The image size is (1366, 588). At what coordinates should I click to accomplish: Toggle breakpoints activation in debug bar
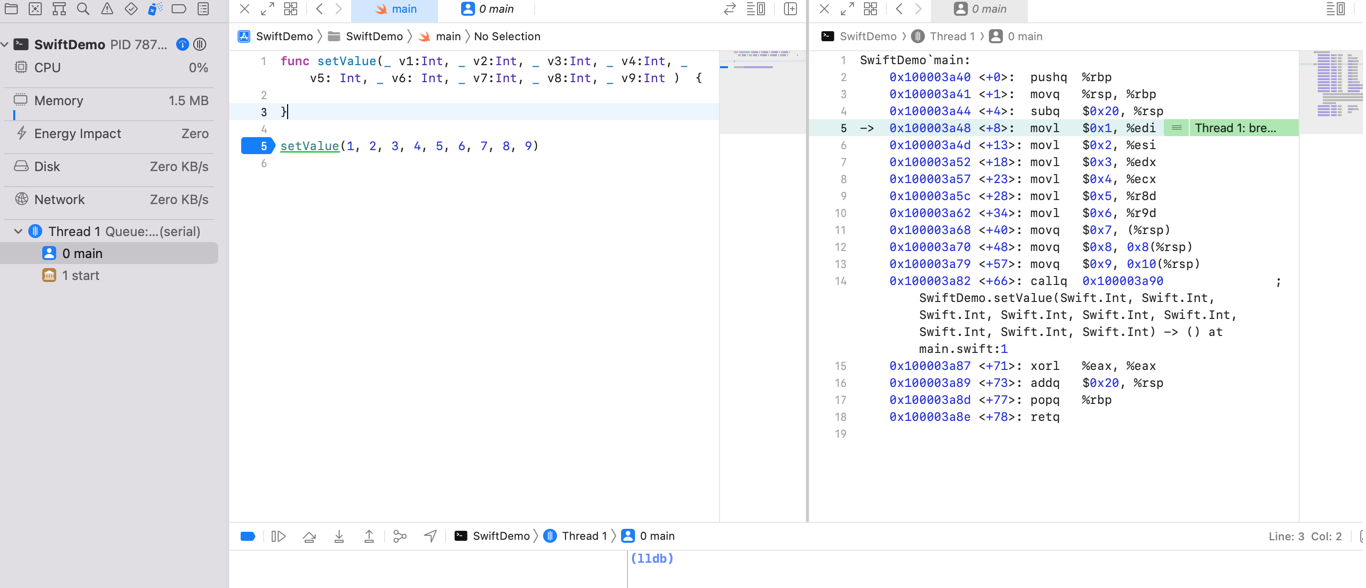(x=248, y=537)
